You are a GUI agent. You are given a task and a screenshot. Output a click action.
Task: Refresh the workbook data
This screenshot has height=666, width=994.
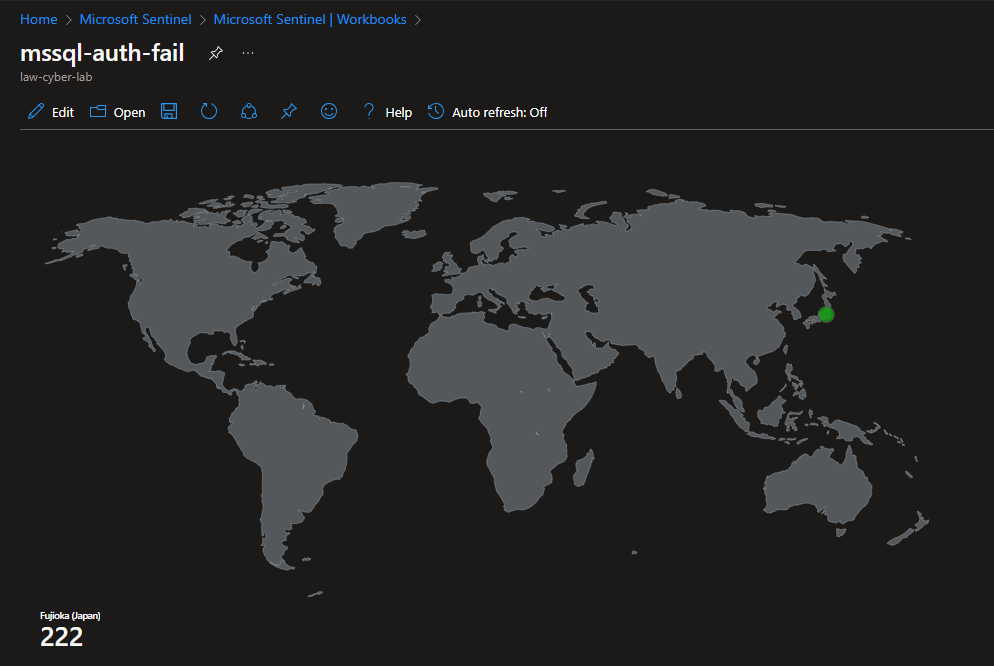click(209, 112)
